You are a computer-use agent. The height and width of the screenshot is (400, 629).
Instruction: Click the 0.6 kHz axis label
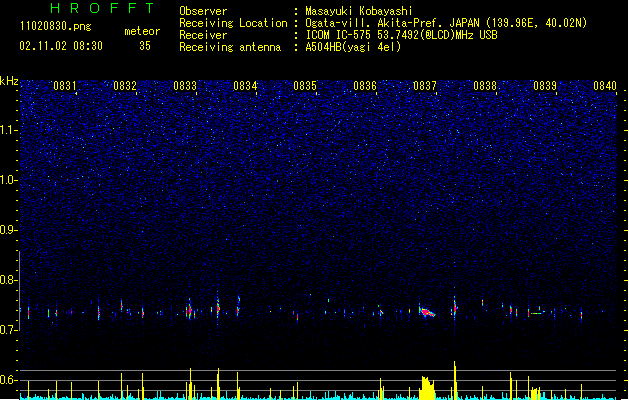[8, 380]
